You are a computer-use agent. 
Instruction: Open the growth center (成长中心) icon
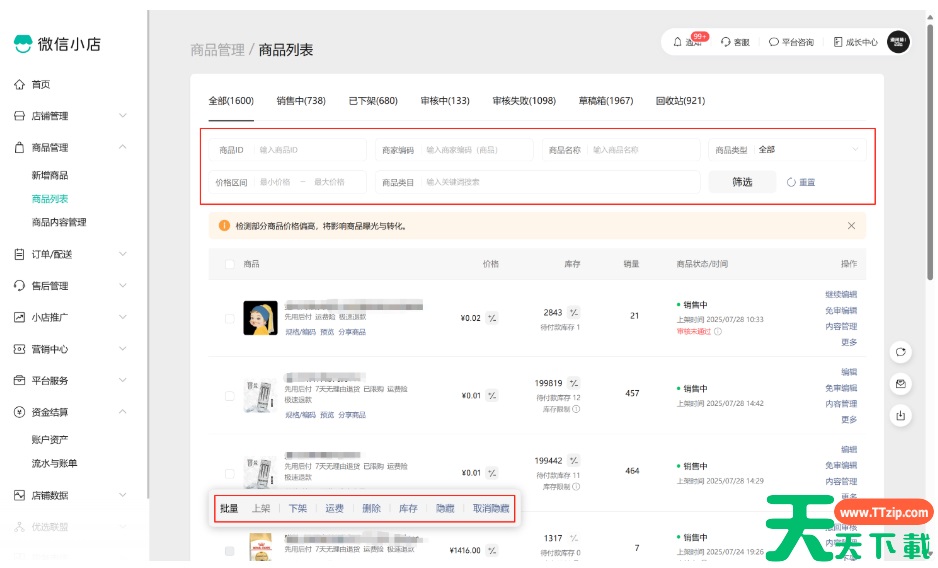(x=838, y=42)
